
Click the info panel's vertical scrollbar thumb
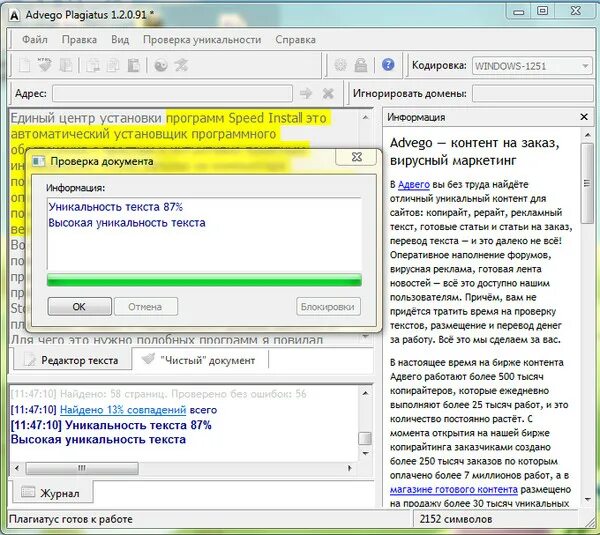click(587, 183)
